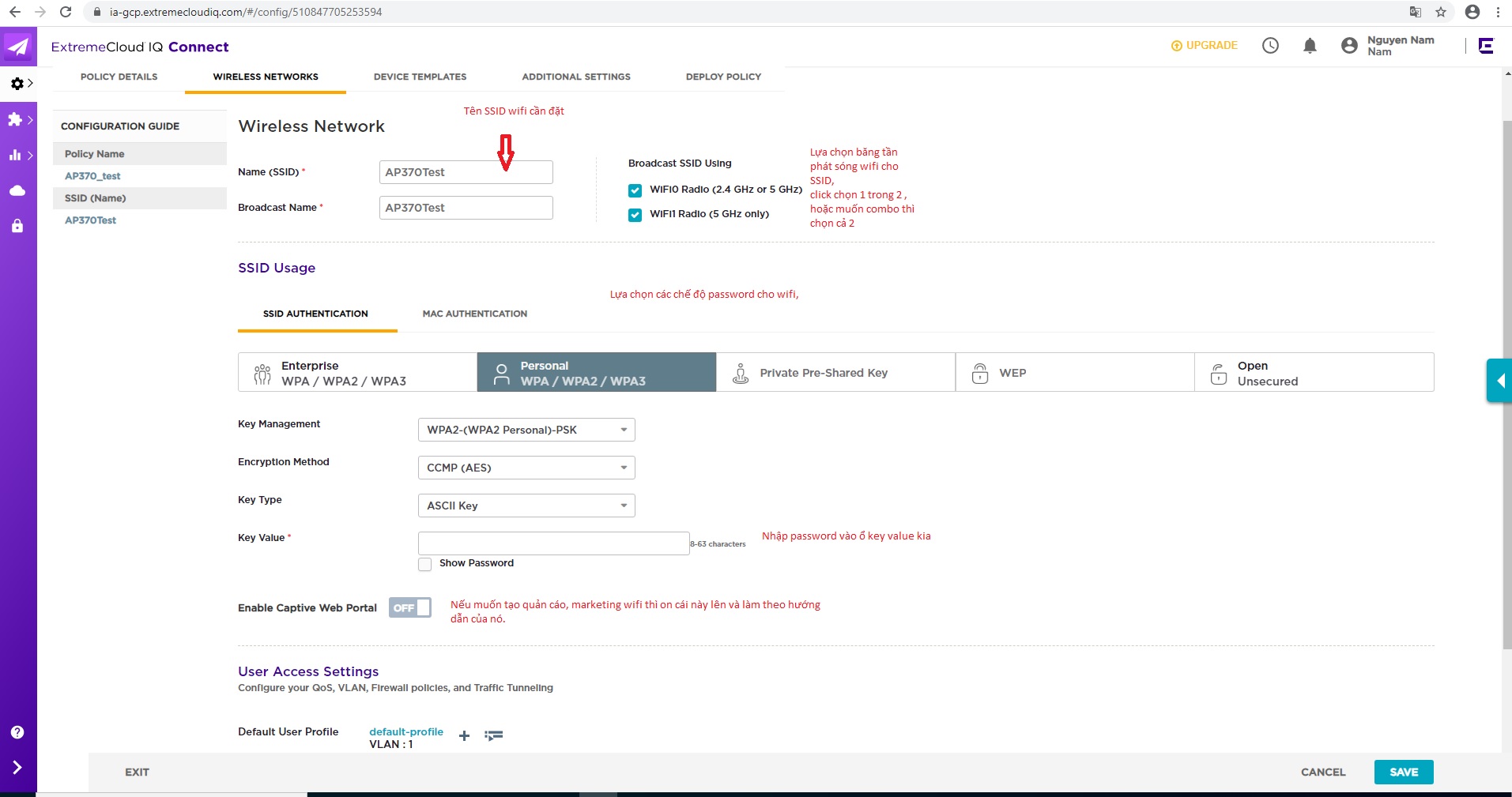Click the cloud icon in left sidebar

tap(17, 190)
